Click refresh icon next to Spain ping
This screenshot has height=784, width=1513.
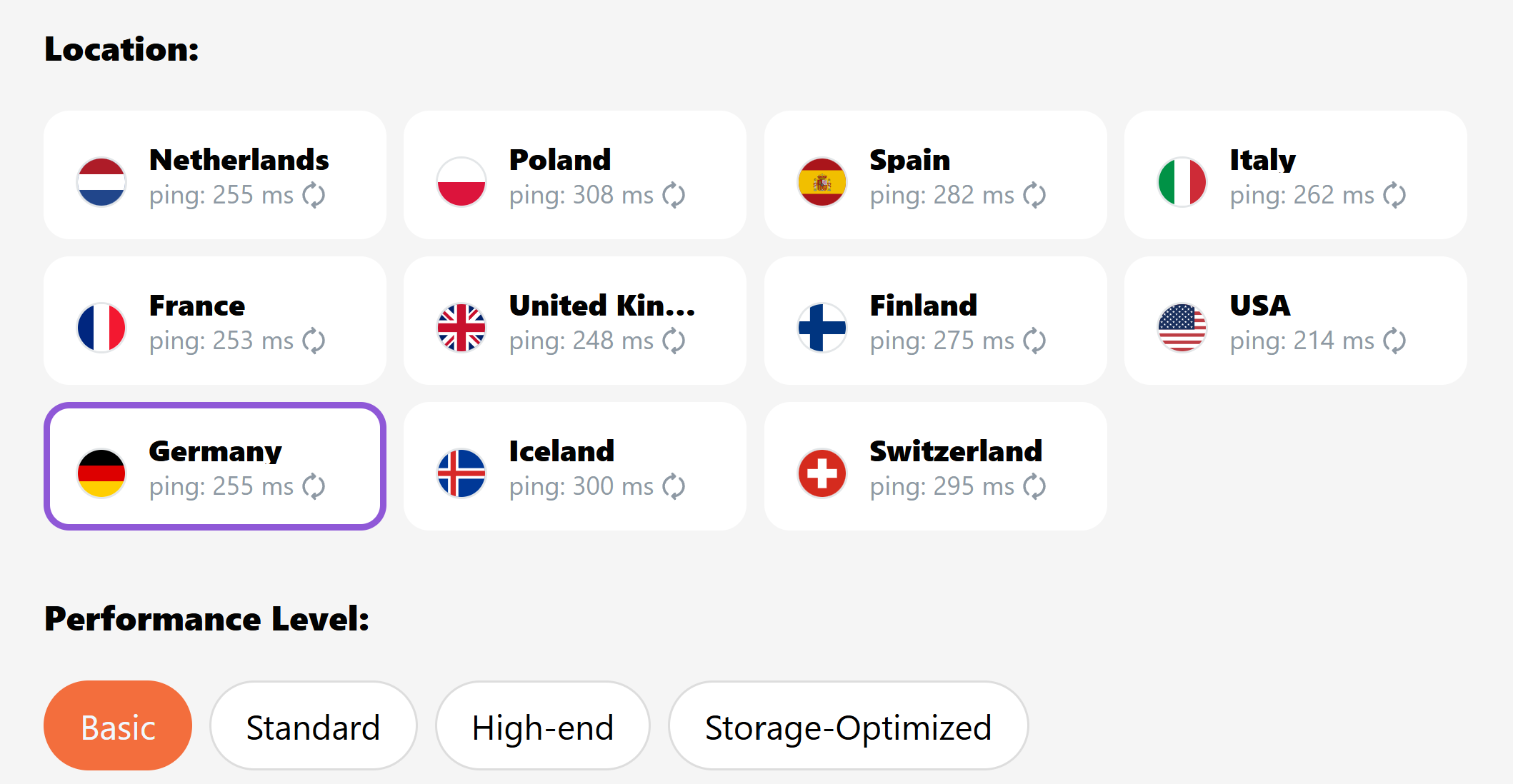pyautogui.click(x=1034, y=195)
